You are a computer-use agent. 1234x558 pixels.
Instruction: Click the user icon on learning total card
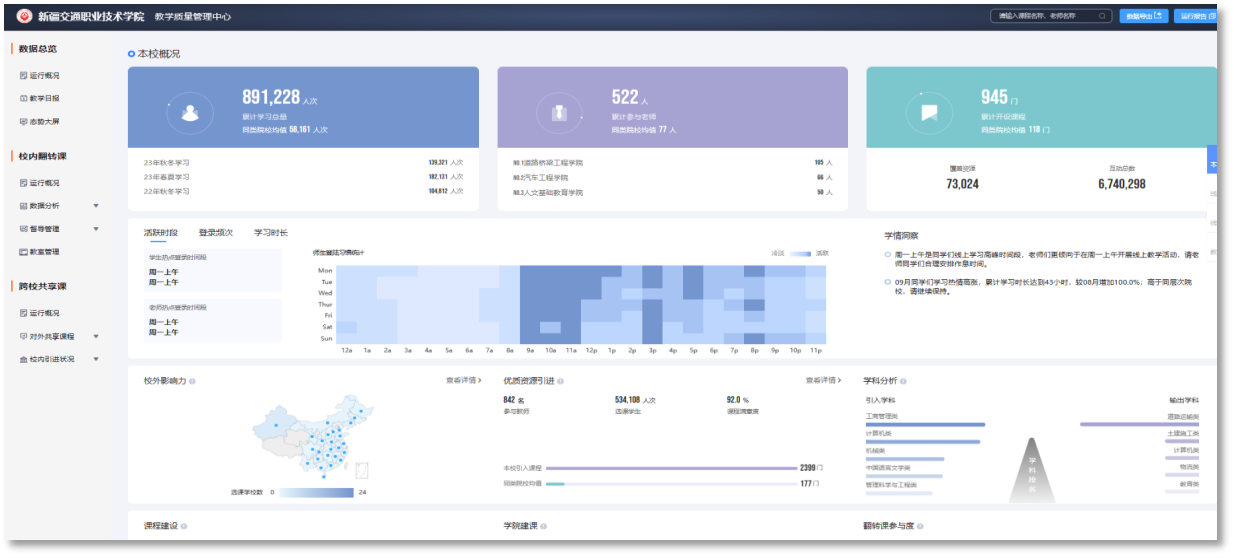pos(190,113)
